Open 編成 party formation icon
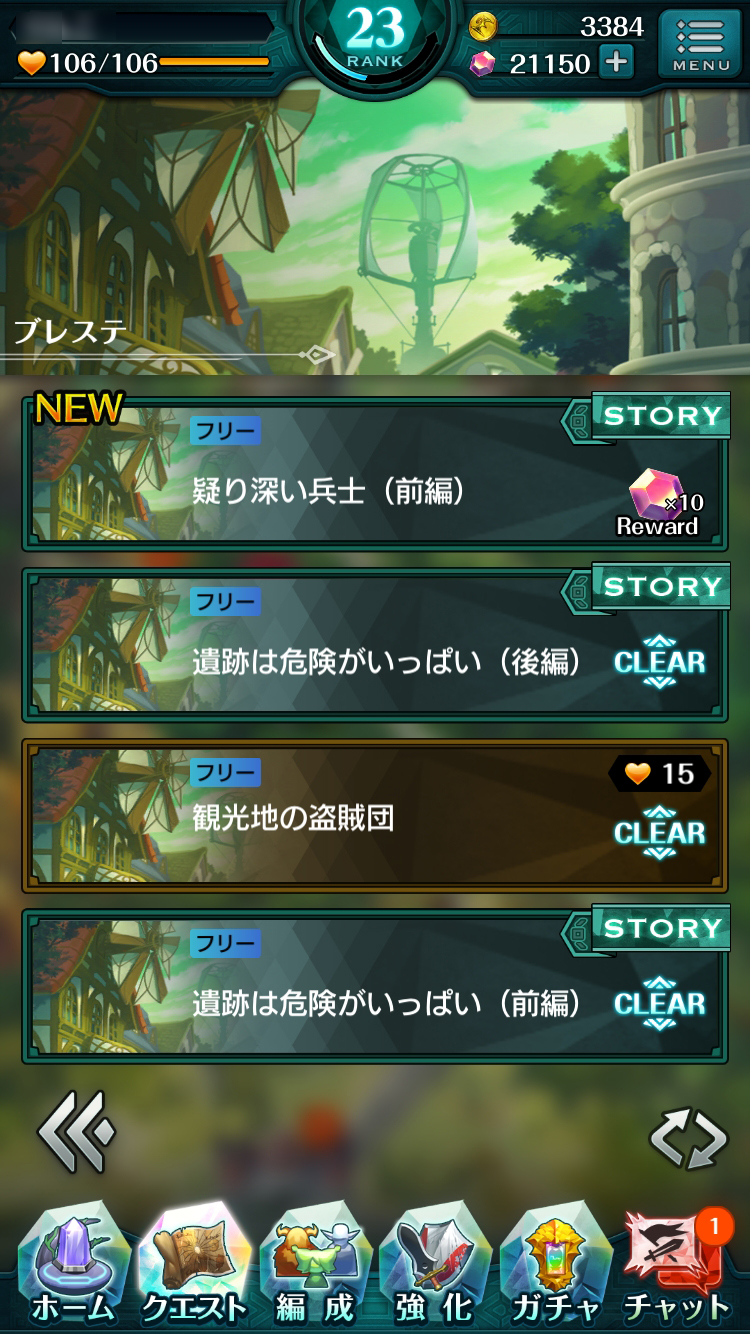 [x=314, y=1265]
